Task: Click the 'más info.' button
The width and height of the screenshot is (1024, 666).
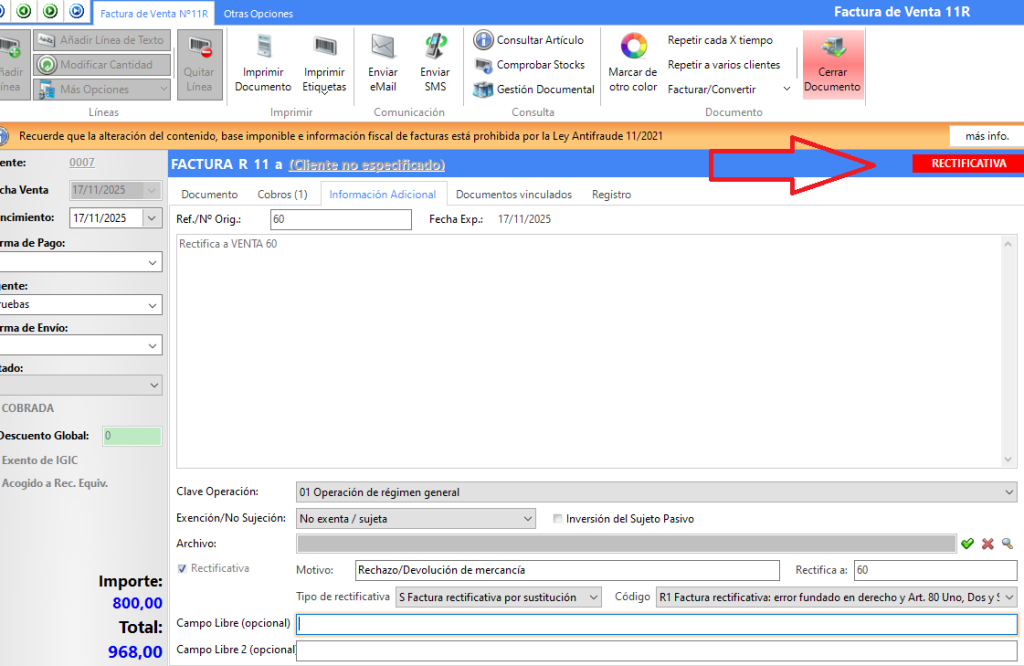Action: pyautogui.click(x=986, y=136)
